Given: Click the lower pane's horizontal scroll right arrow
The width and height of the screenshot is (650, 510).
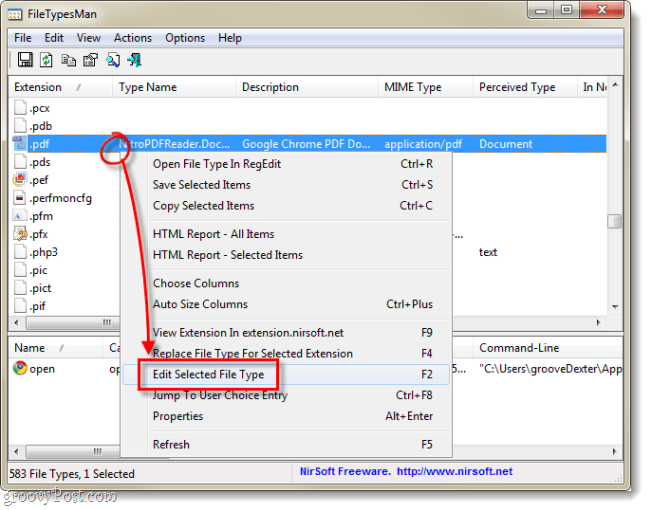Looking at the screenshot, I should 614,451.
